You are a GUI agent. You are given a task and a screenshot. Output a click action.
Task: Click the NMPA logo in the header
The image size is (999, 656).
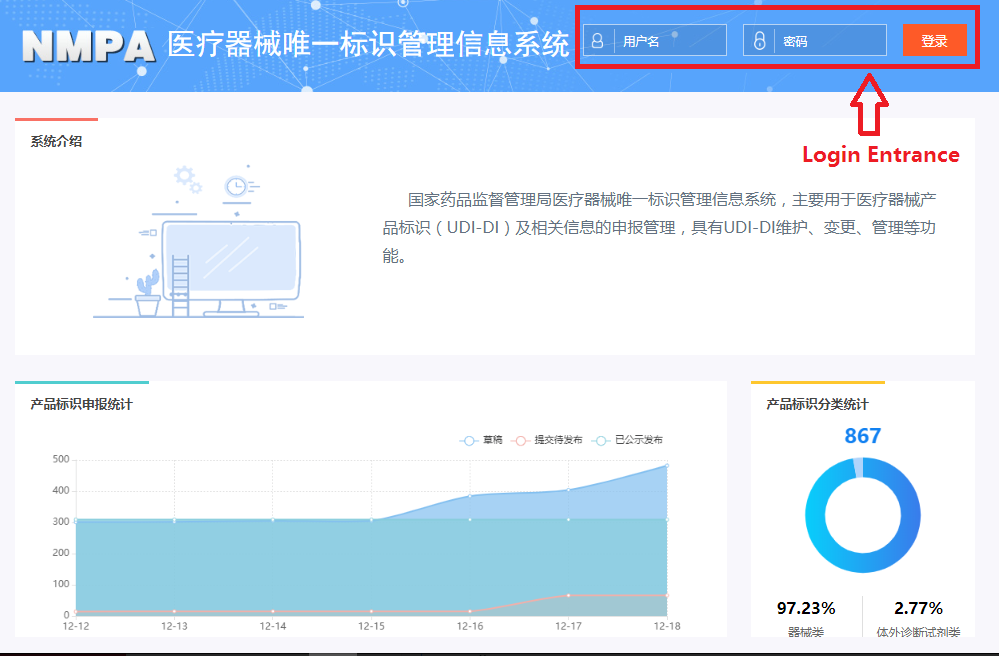point(88,46)
